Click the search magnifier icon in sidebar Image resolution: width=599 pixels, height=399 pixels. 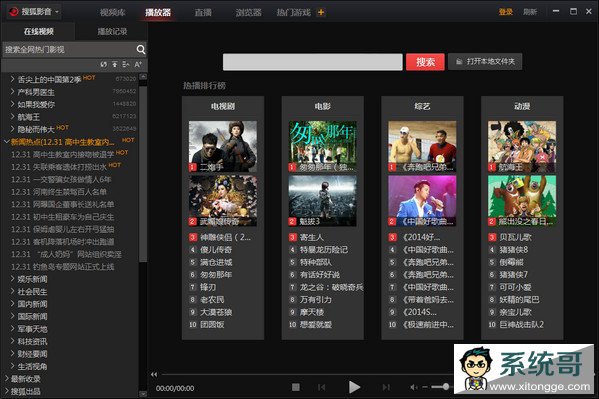coord(141,49)
